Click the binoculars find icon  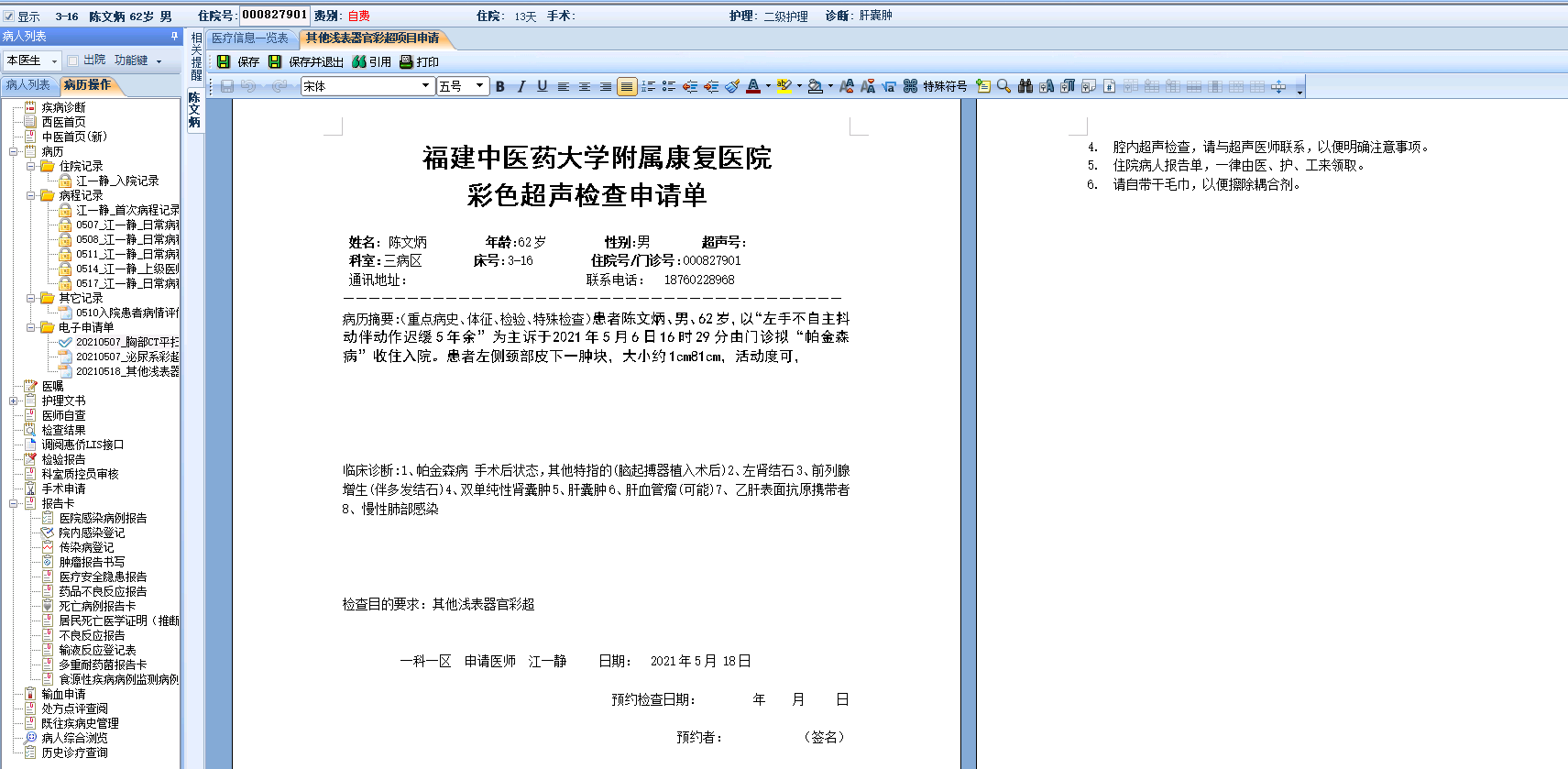pos(1025,86)
